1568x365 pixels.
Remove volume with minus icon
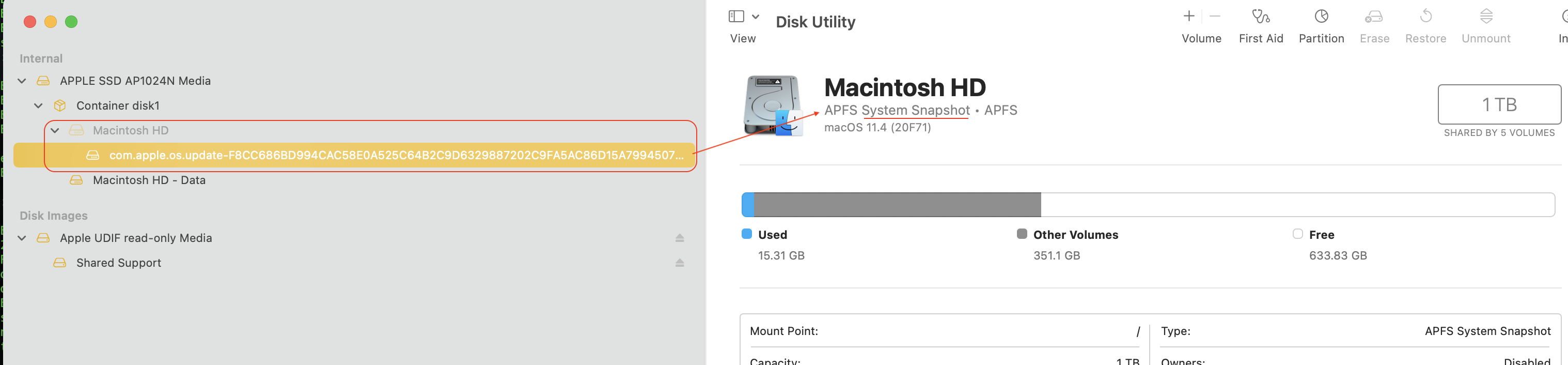1215,17
